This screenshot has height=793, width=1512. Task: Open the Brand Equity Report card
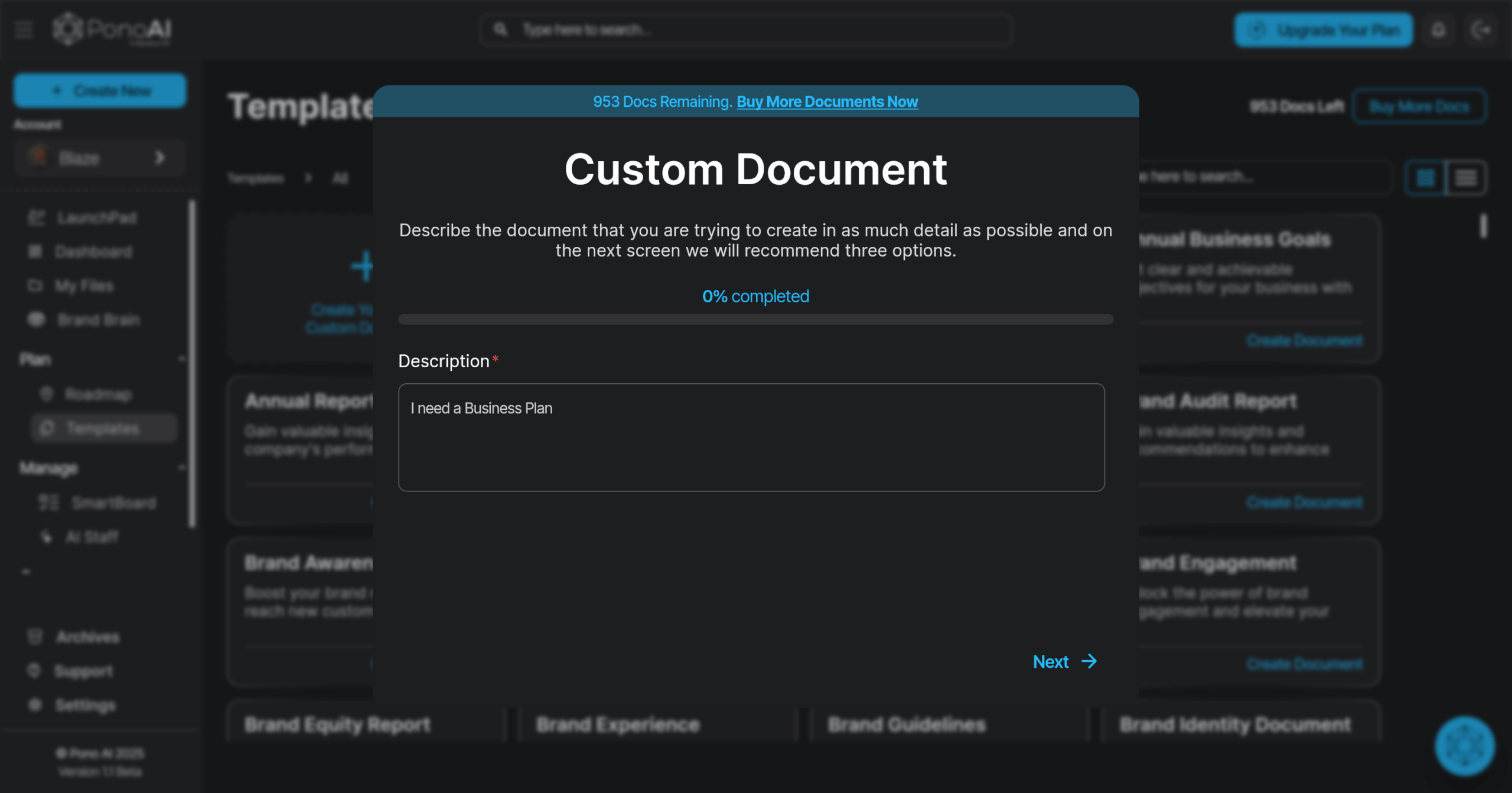pos(365,722)
